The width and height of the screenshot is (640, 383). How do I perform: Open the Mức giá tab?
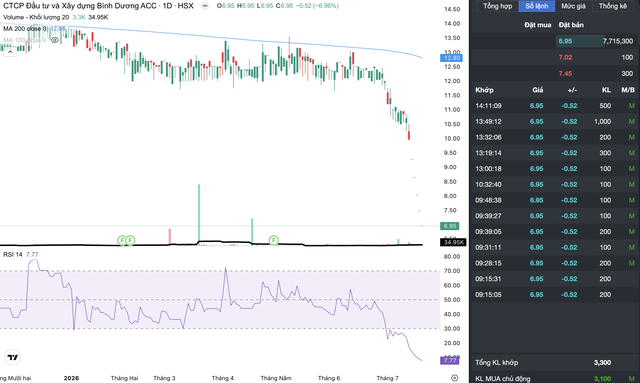point(573,6)
